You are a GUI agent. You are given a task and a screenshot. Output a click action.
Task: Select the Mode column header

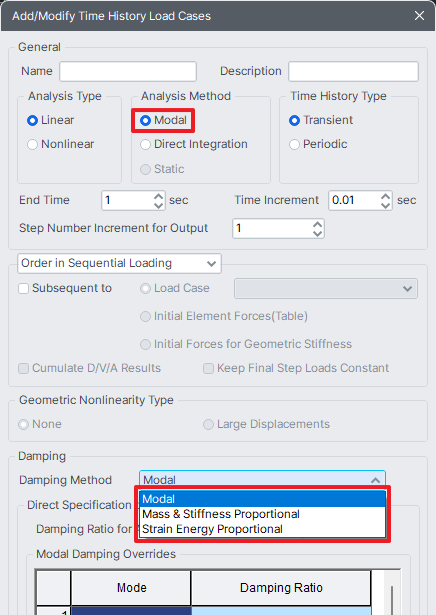131,588
